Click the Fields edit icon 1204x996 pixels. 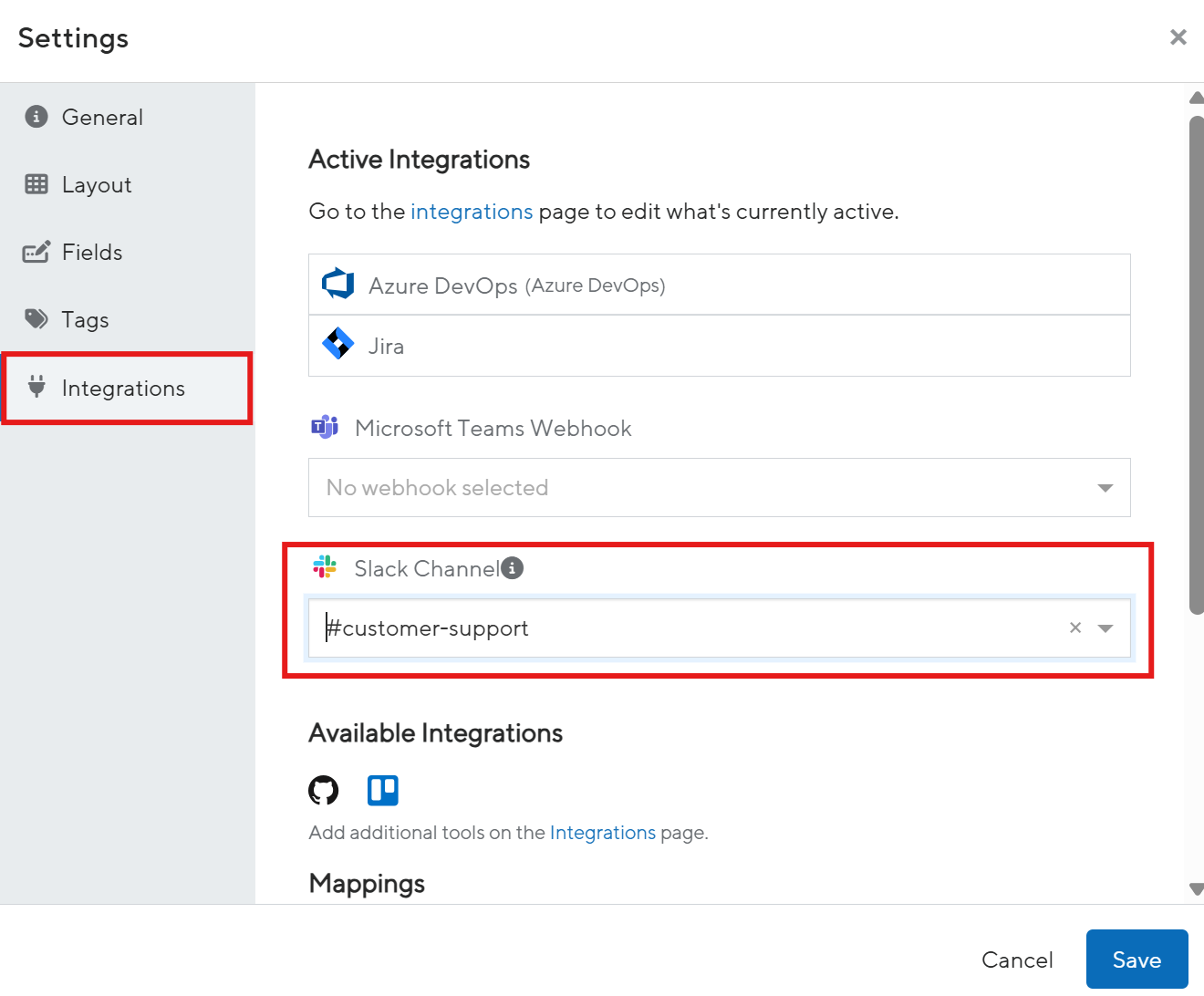pyautogui.click(x=35, y=252)
